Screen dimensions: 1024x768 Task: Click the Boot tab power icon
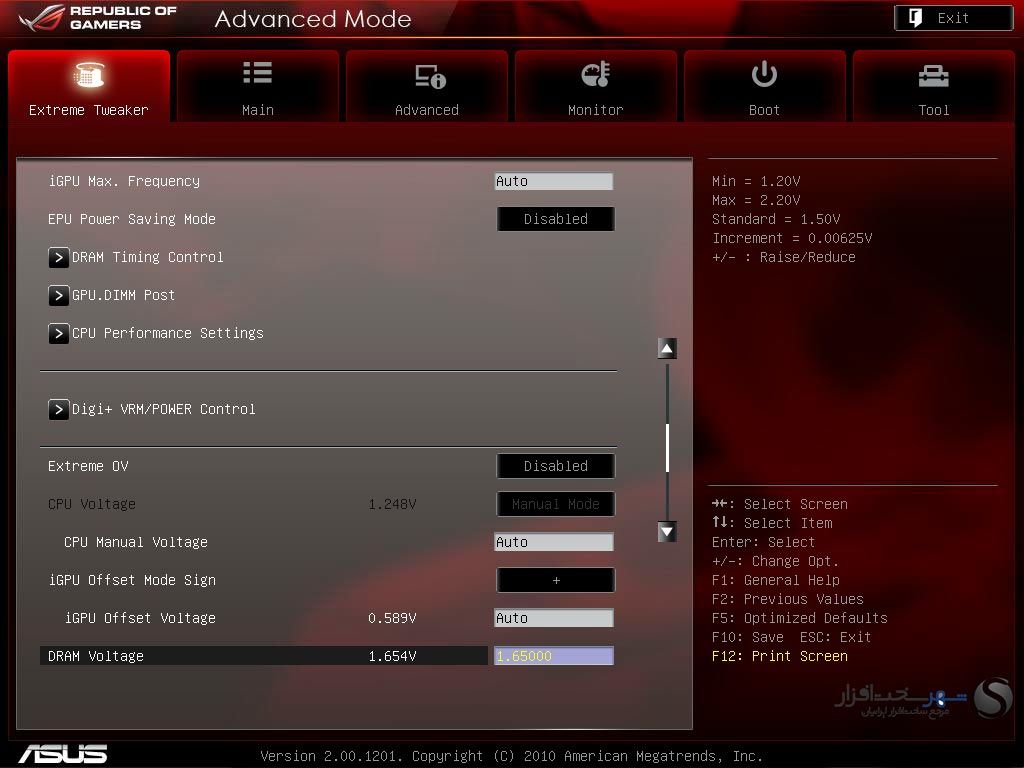coord(764,74)
